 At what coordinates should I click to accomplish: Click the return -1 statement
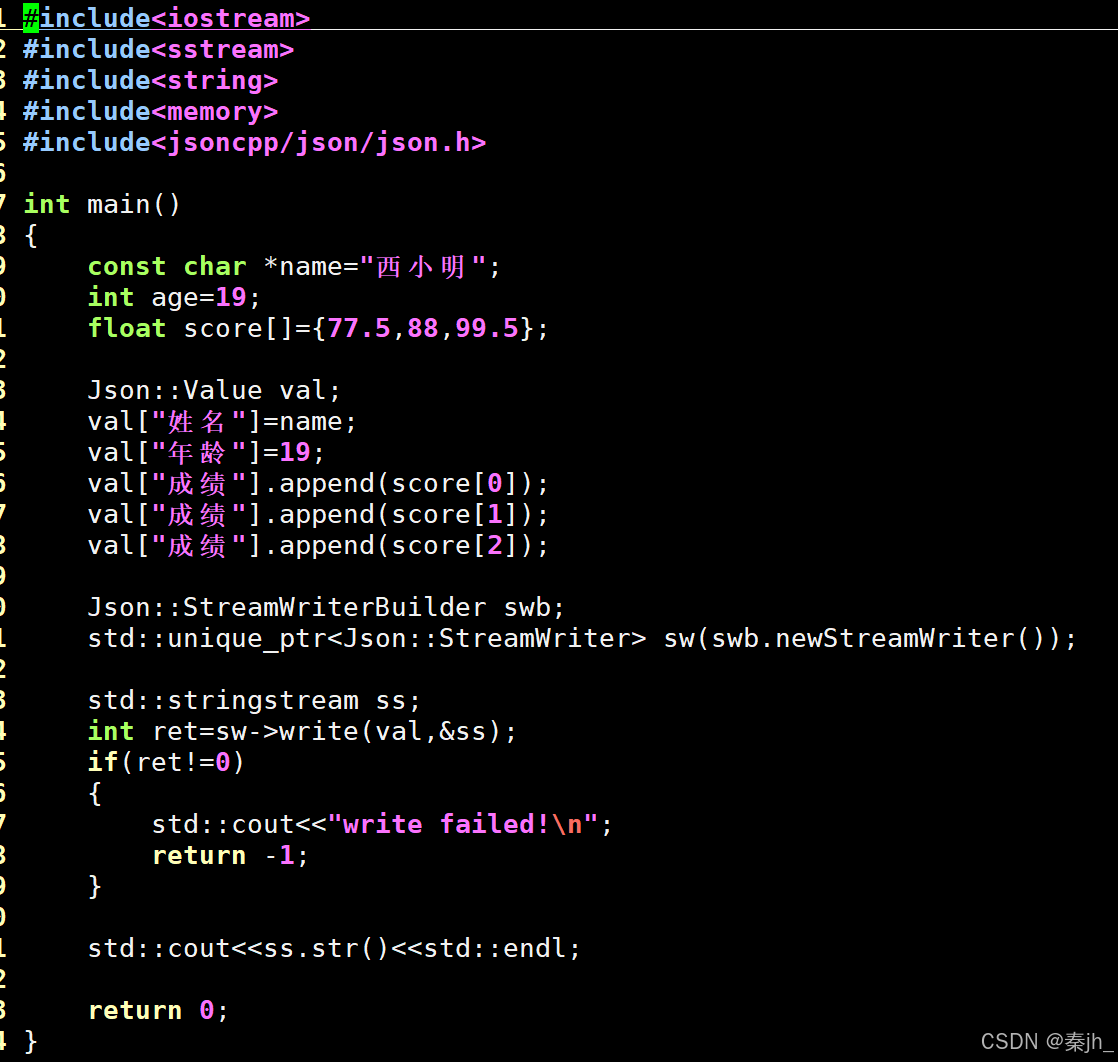click(230, 855)
